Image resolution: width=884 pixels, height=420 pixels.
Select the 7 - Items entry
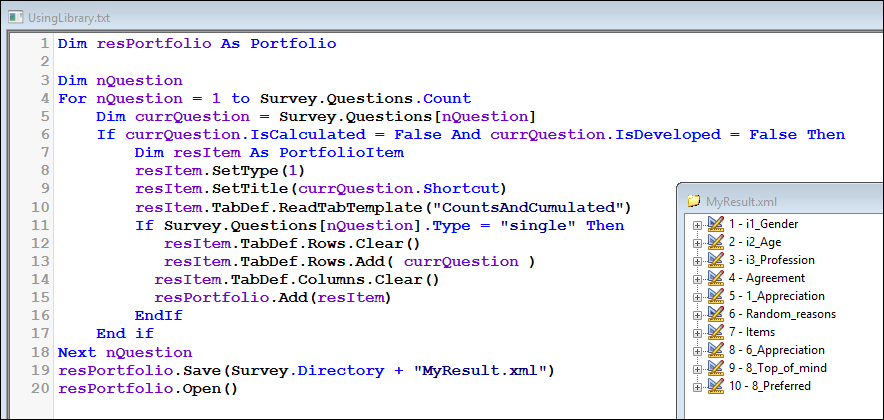click(x=752, y=332)
